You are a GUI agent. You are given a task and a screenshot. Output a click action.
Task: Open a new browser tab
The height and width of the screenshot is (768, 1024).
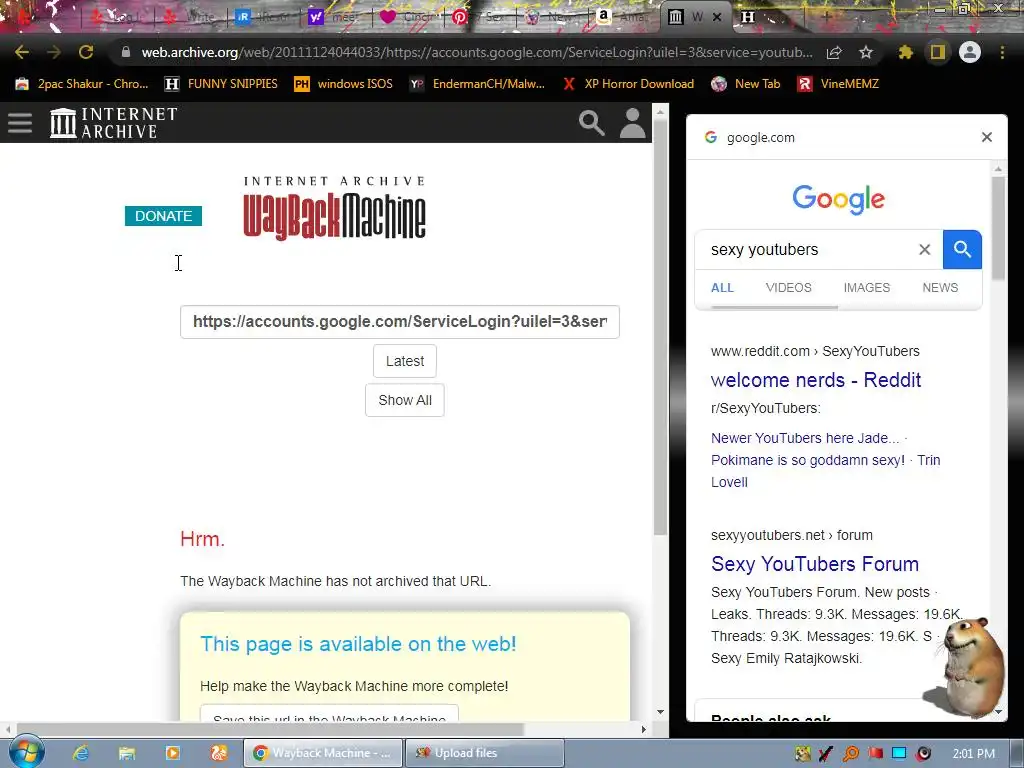[827, 17]
